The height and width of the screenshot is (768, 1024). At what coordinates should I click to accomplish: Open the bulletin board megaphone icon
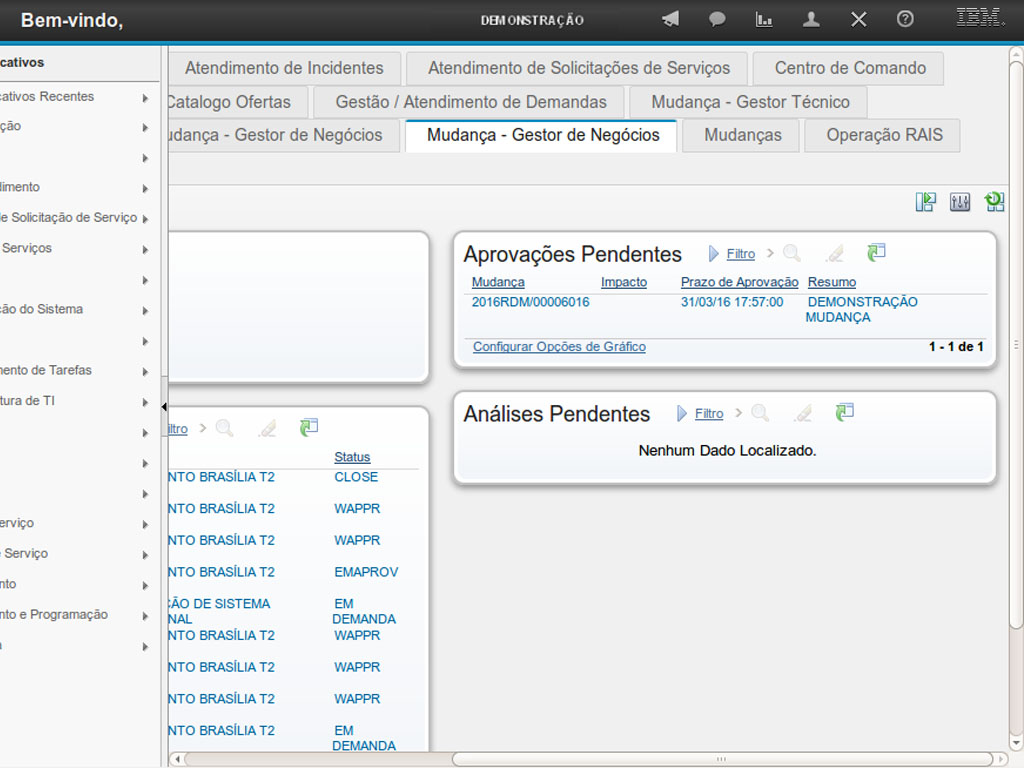coord(670,19)
